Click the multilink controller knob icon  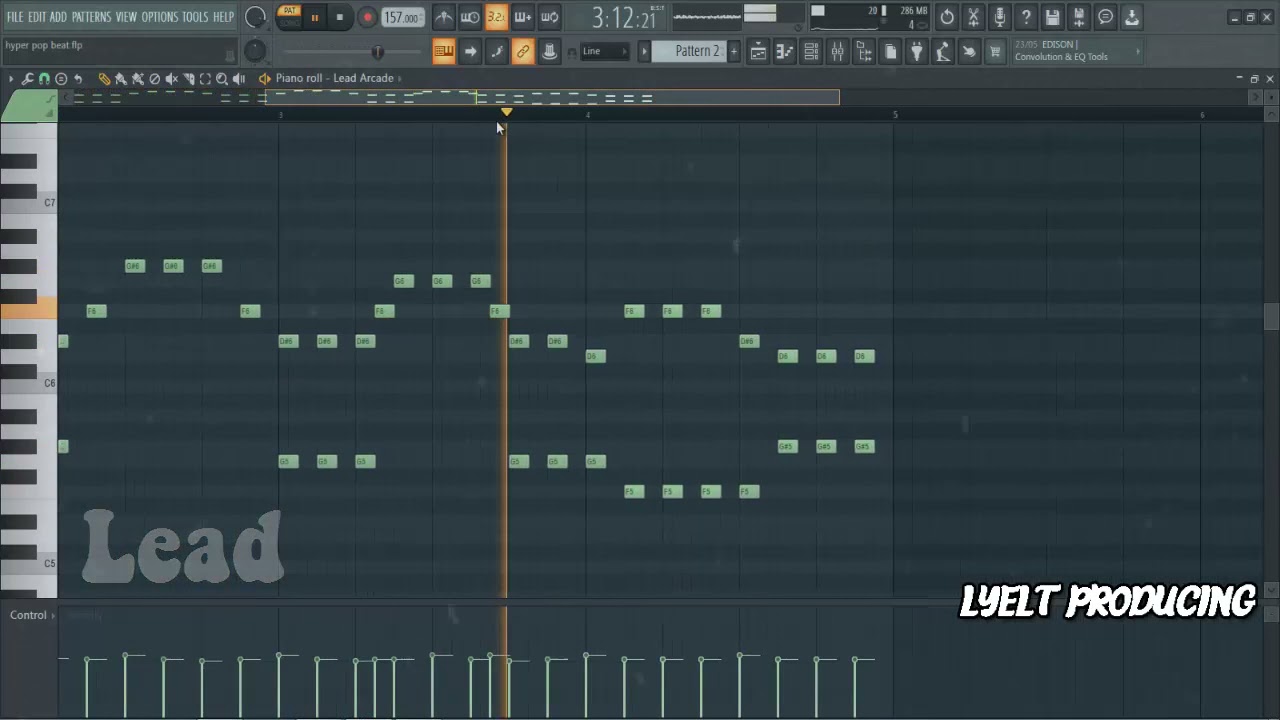549,52
